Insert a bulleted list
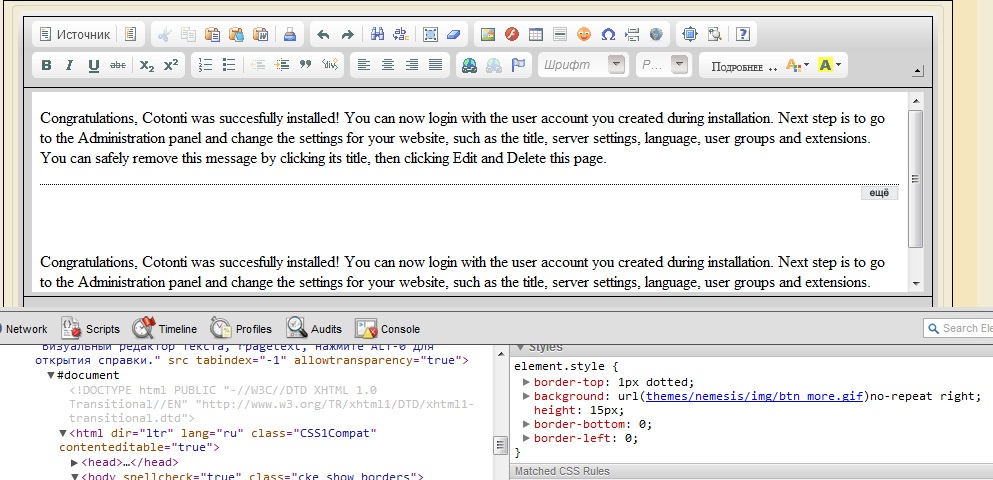Viewport: 993px width, 480px height. 229,65
